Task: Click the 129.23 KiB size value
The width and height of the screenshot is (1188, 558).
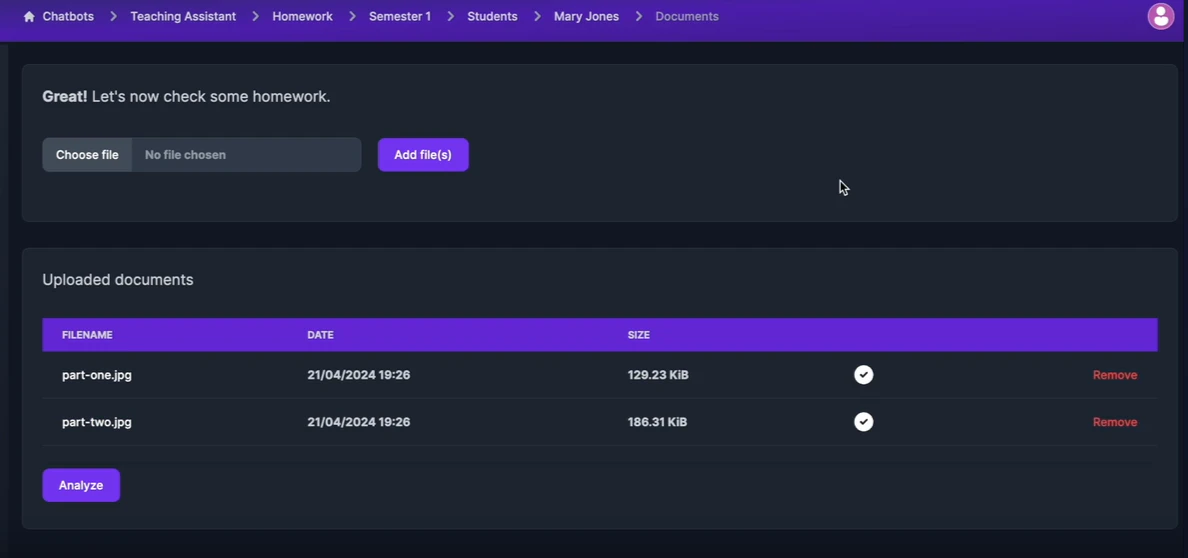Action: point(658,375)
